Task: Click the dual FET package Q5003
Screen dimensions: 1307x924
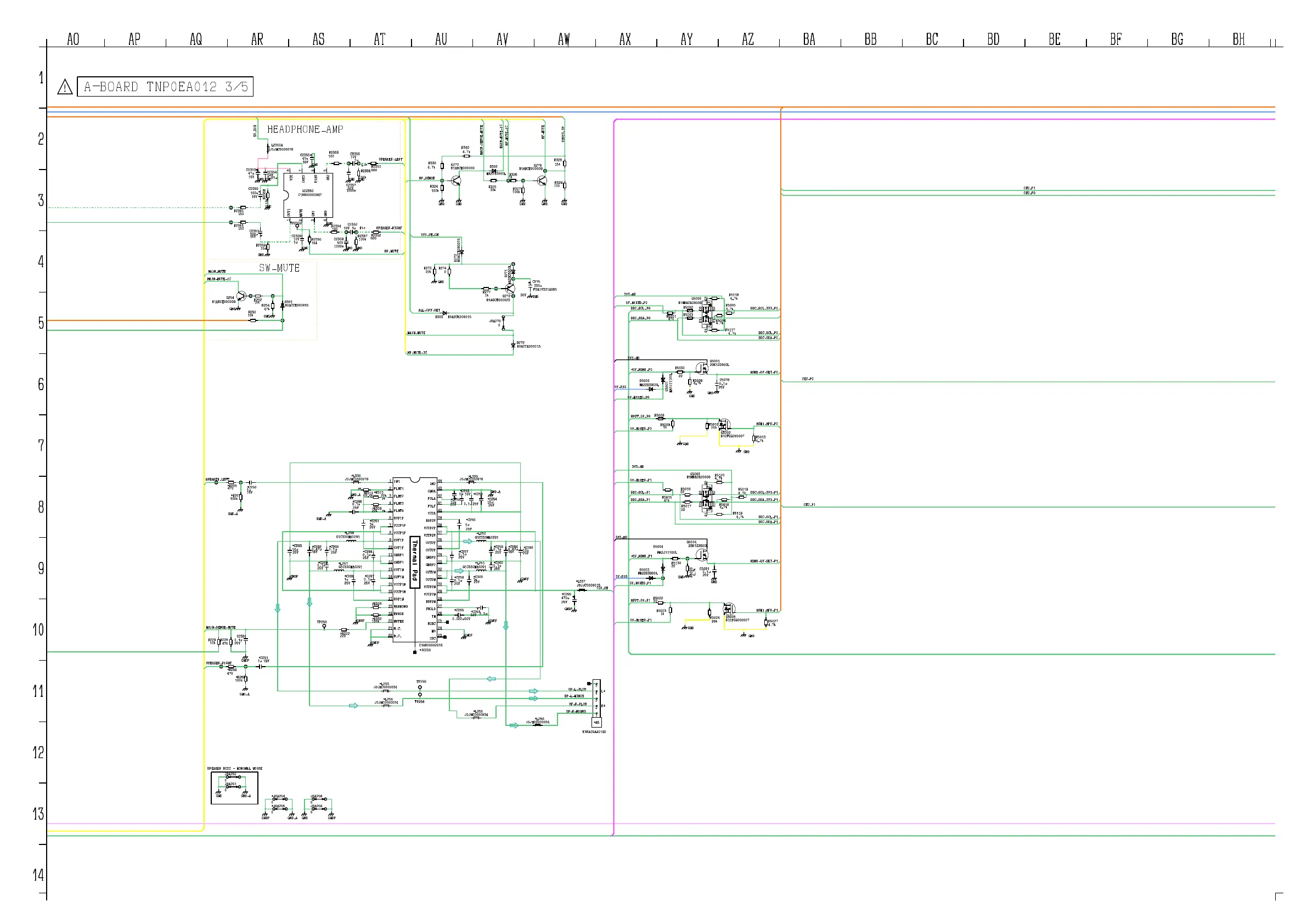Action: click(707, 498)
